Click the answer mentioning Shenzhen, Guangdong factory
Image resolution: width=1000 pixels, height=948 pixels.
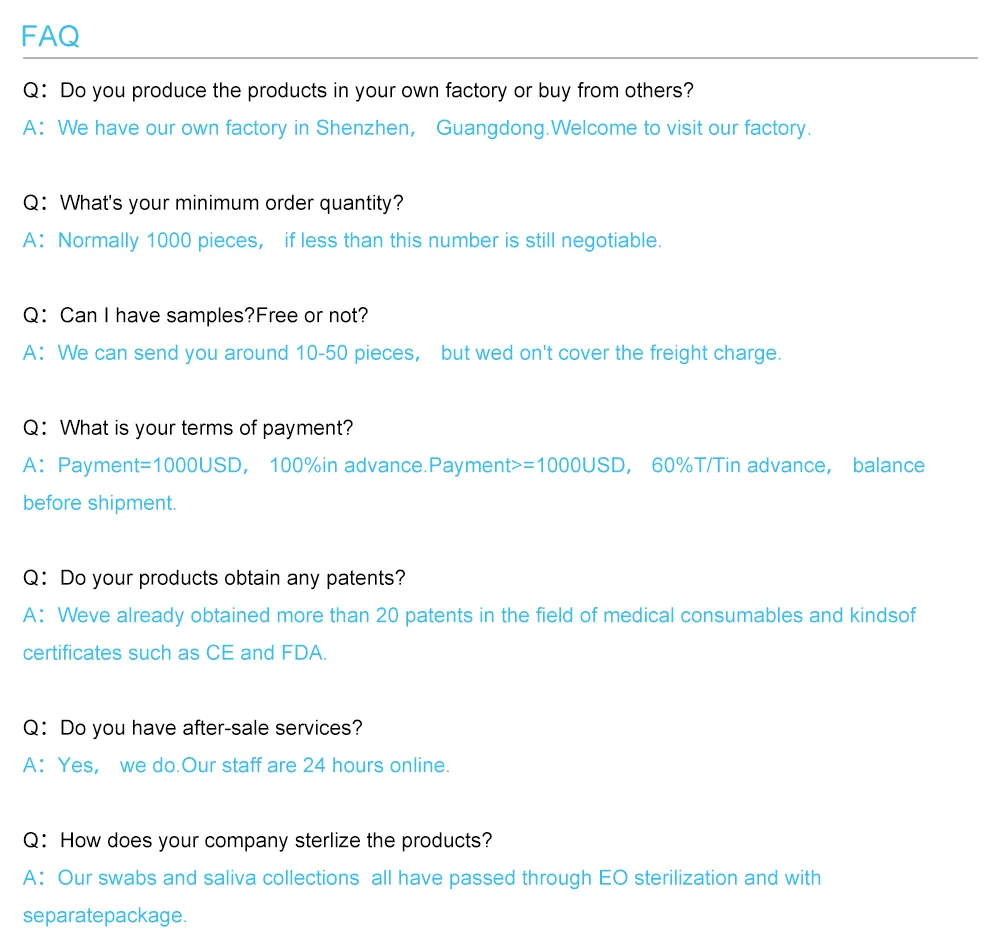click(417, 128)
